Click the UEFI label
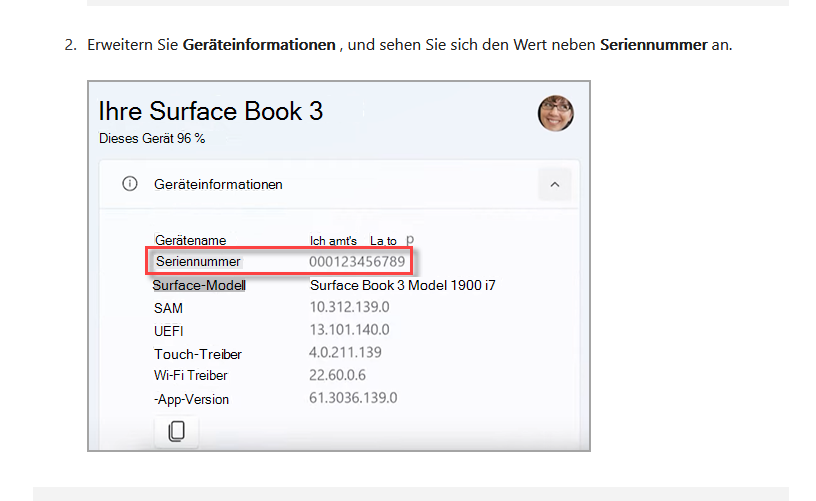Screen dimensions: 816x501 [169, 331]
